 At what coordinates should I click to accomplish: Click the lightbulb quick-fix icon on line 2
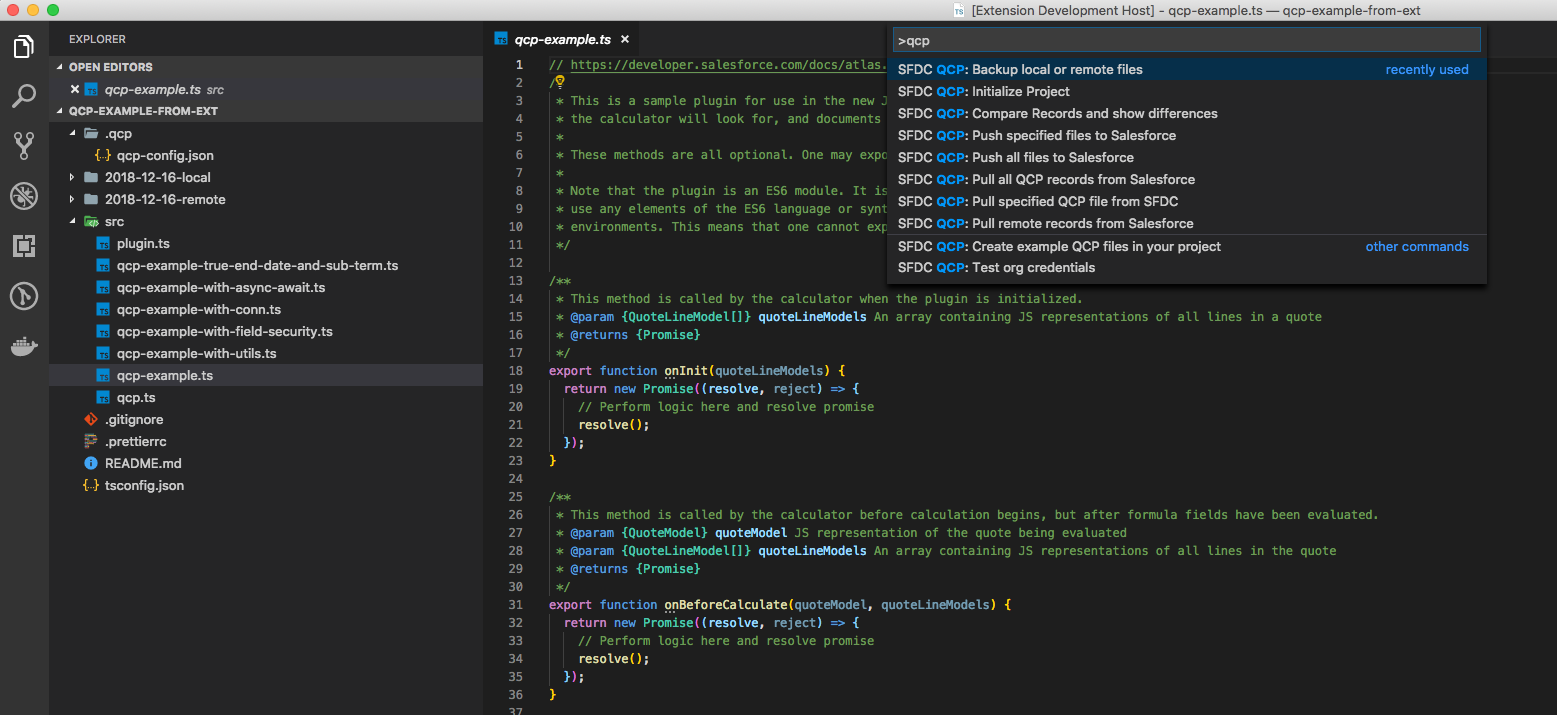[x=560, y=82]
